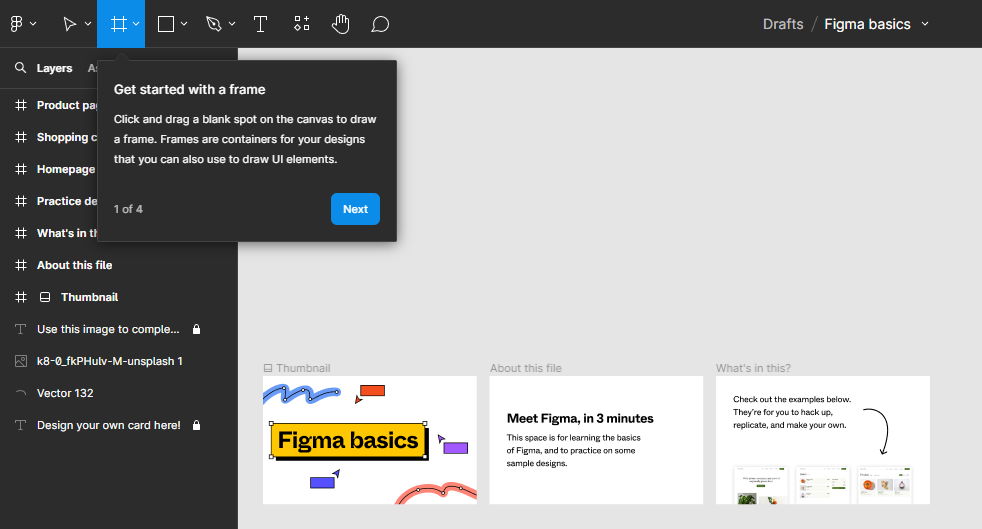Select the Hand tool

click(340, 23)
